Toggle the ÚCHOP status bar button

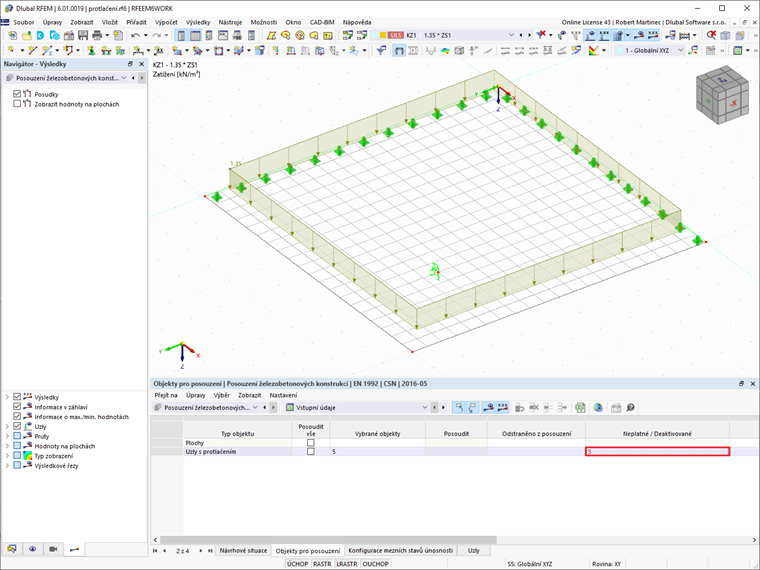297,564
